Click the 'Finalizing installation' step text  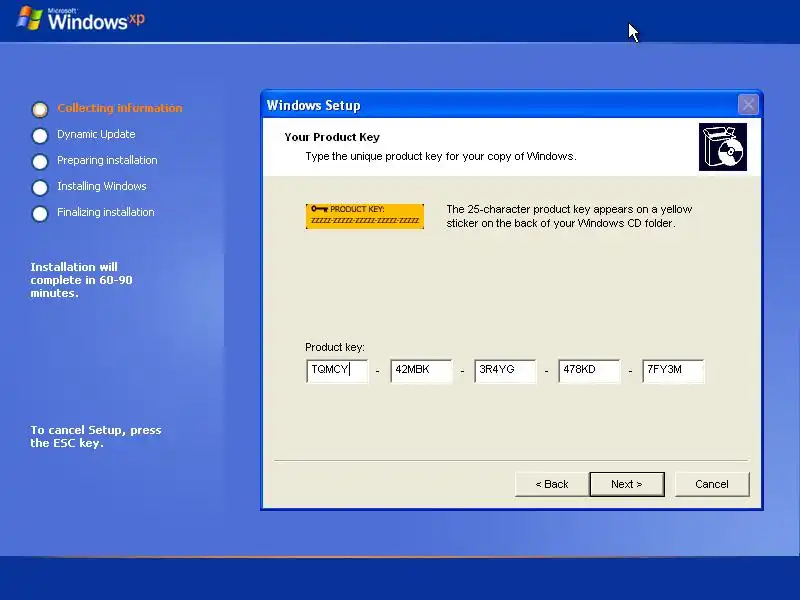(x=106, y=212)
